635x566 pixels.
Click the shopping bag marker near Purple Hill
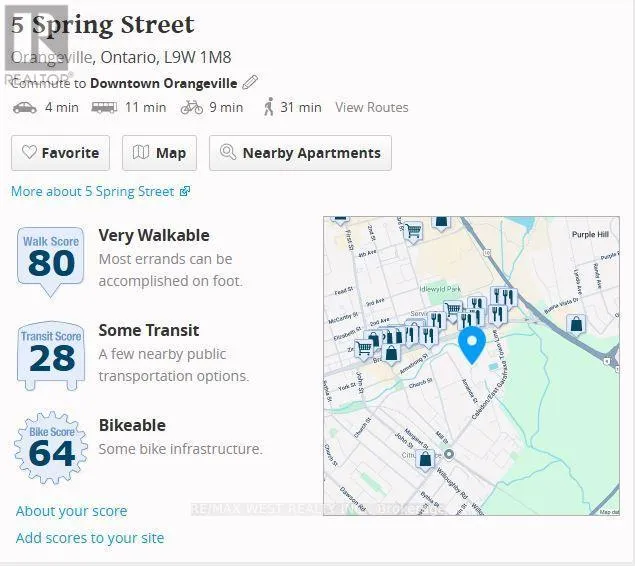pyautogui.click(x=576, y=325)
